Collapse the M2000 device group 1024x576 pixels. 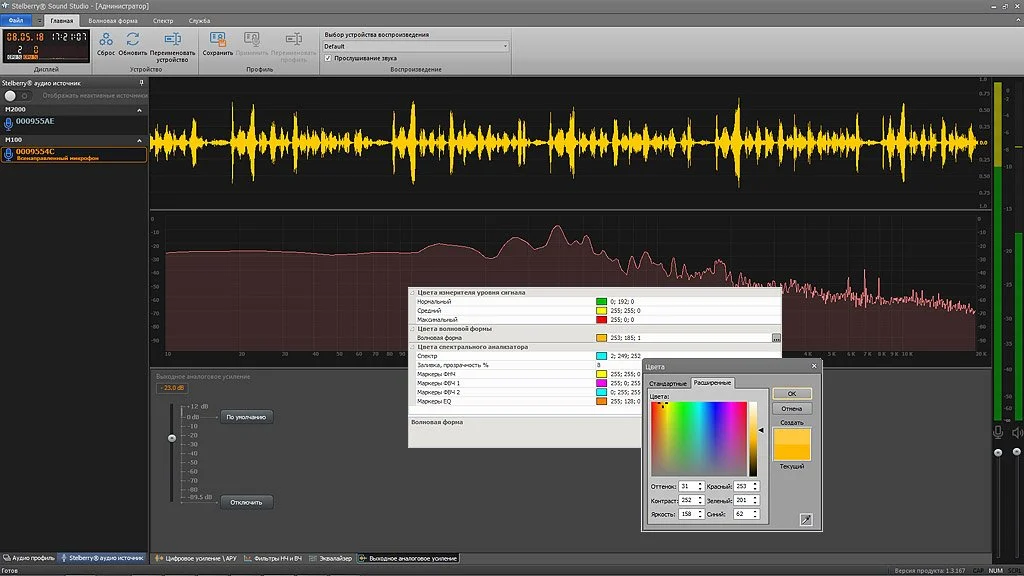coord(139,110)
